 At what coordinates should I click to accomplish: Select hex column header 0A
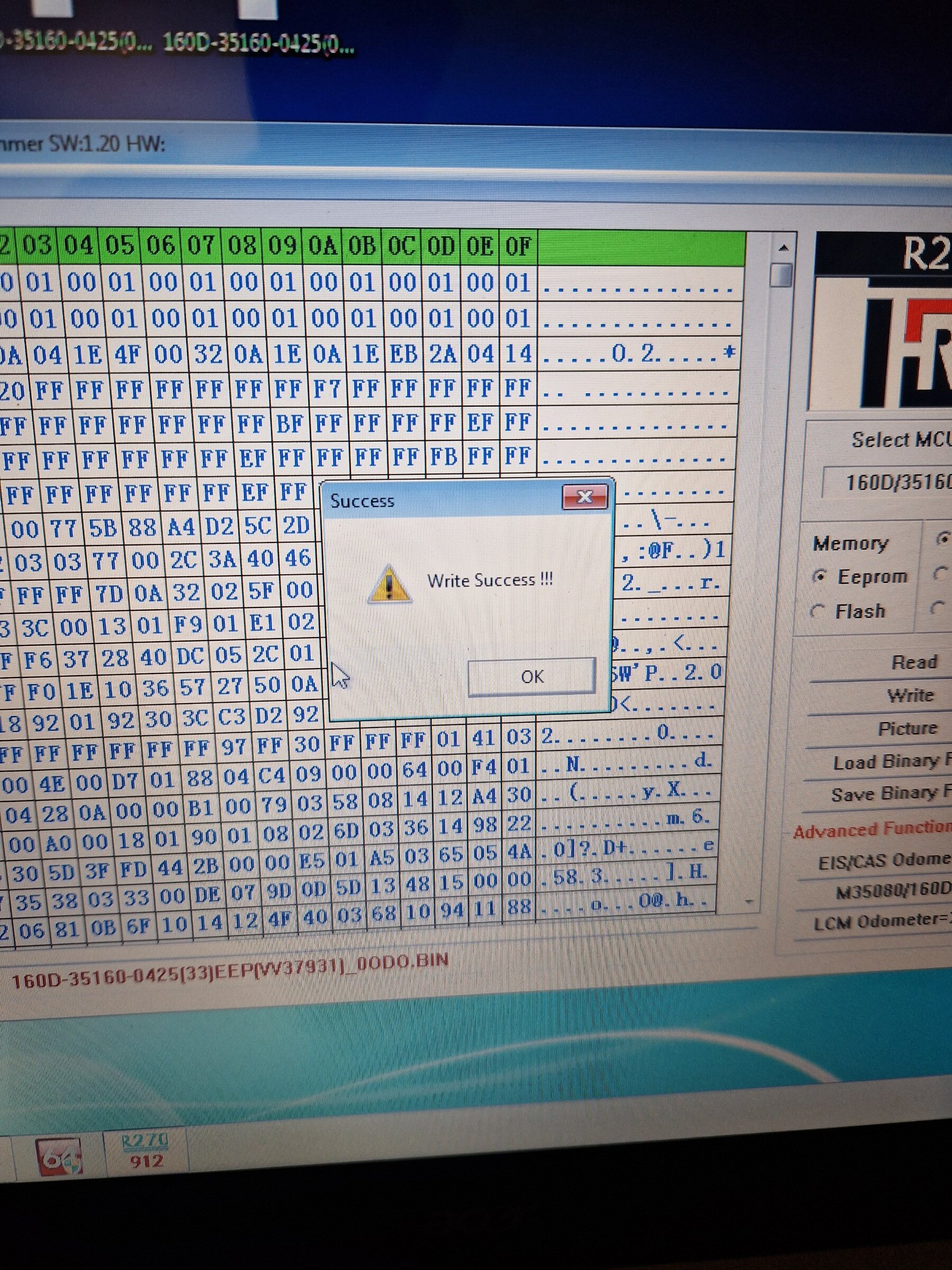(323, 247)
